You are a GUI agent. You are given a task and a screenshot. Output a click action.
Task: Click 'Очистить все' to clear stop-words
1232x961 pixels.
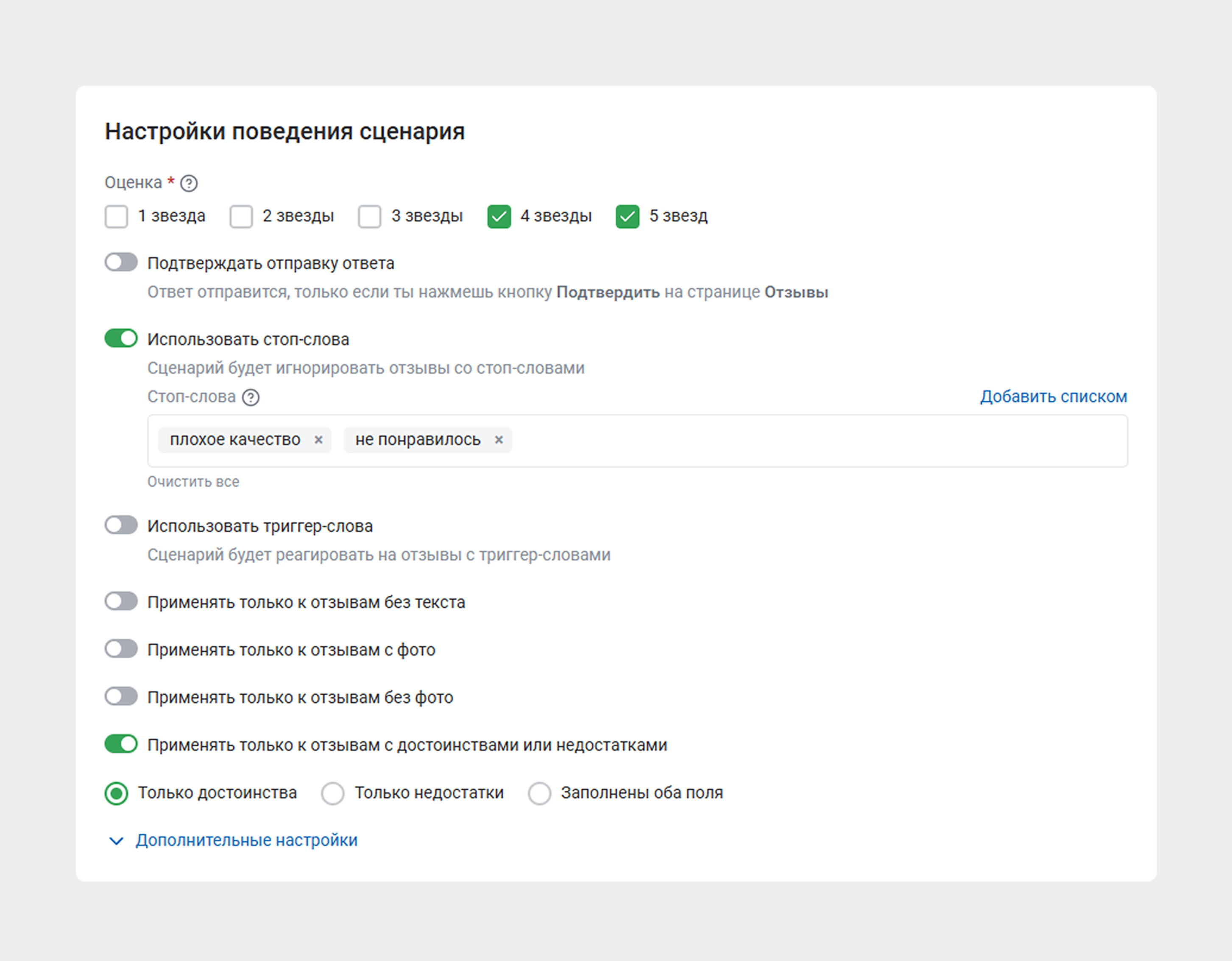click(193, 481)
